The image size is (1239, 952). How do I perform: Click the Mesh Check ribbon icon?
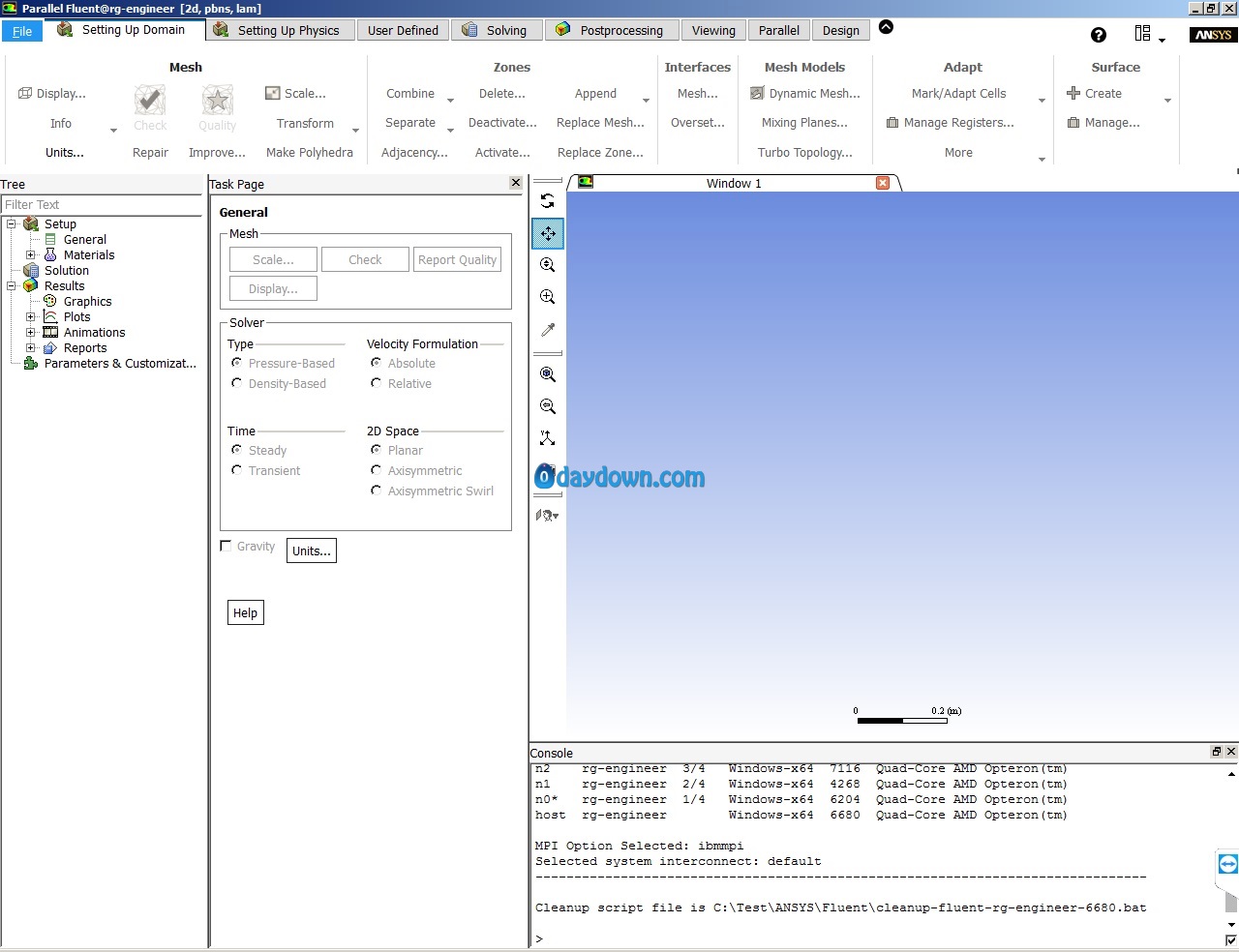150,101
